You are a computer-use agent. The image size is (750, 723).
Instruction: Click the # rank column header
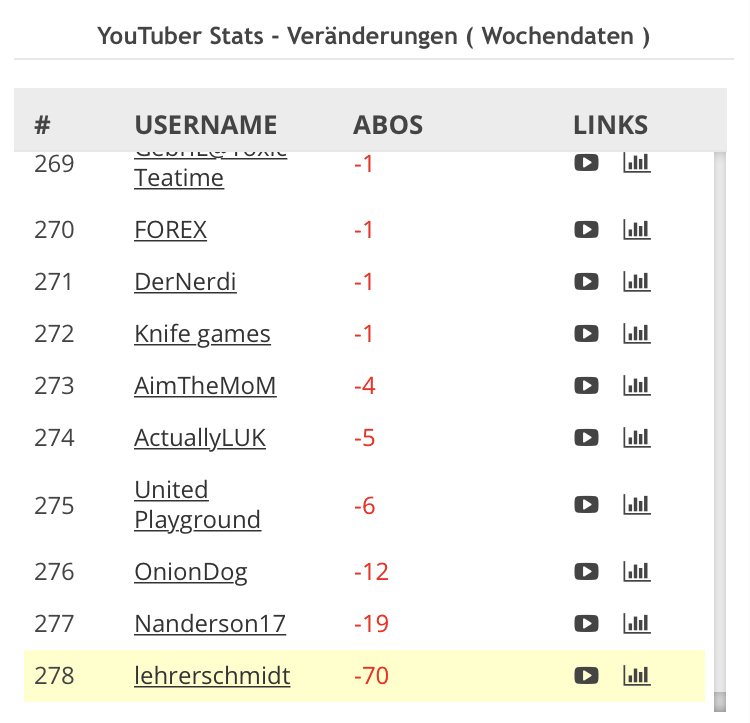(x=42, y=125)
